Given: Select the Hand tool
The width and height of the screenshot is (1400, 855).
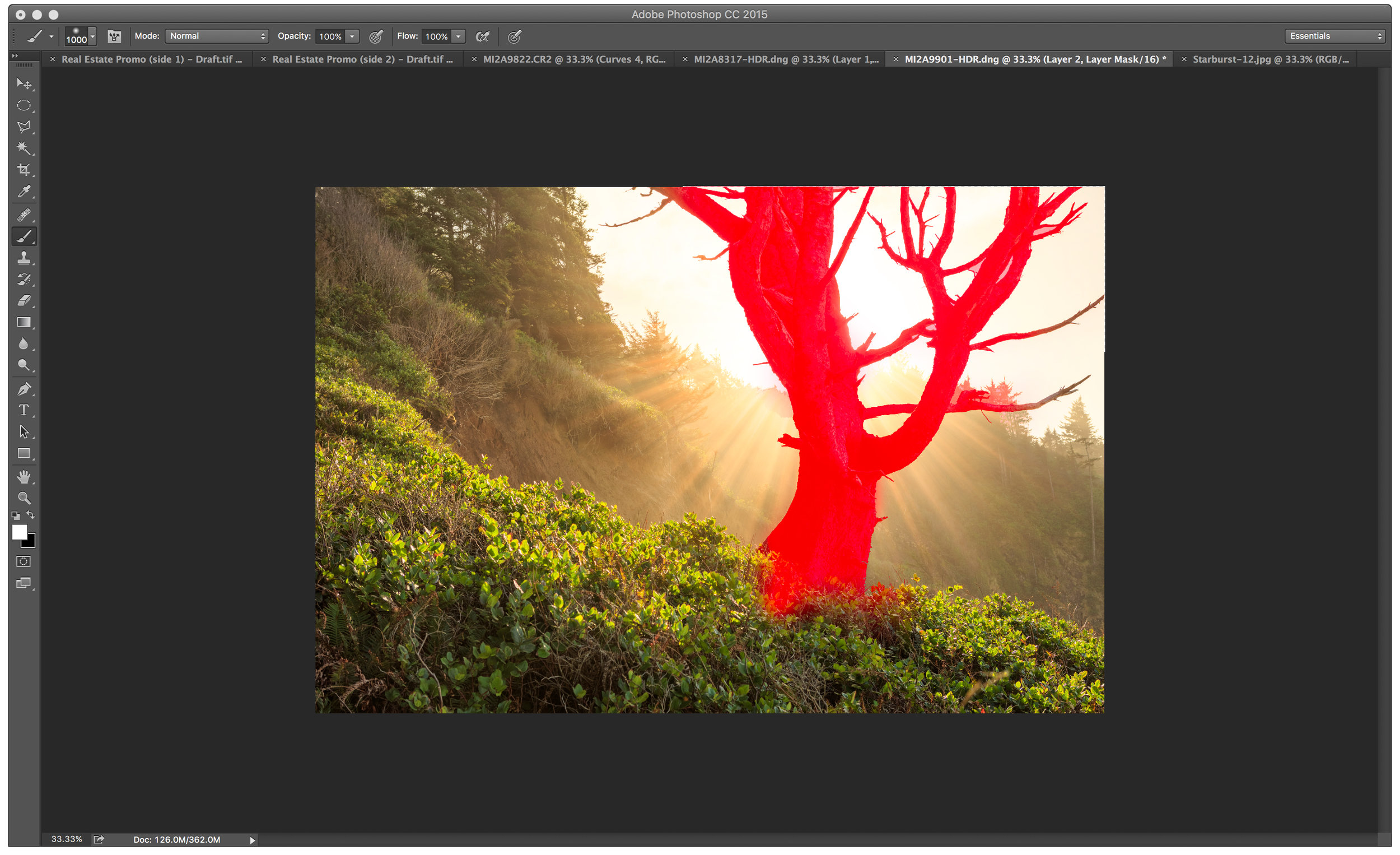Looking at the screenshot, I should point(24,477).
